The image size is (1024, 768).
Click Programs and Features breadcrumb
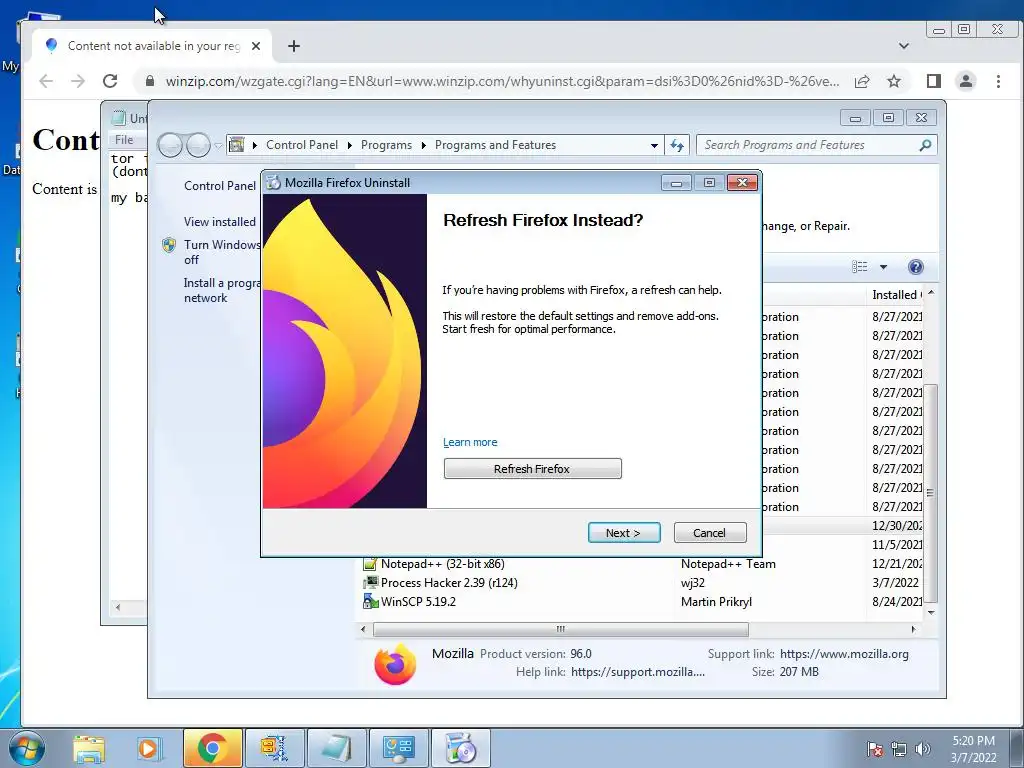click(495, 145)
